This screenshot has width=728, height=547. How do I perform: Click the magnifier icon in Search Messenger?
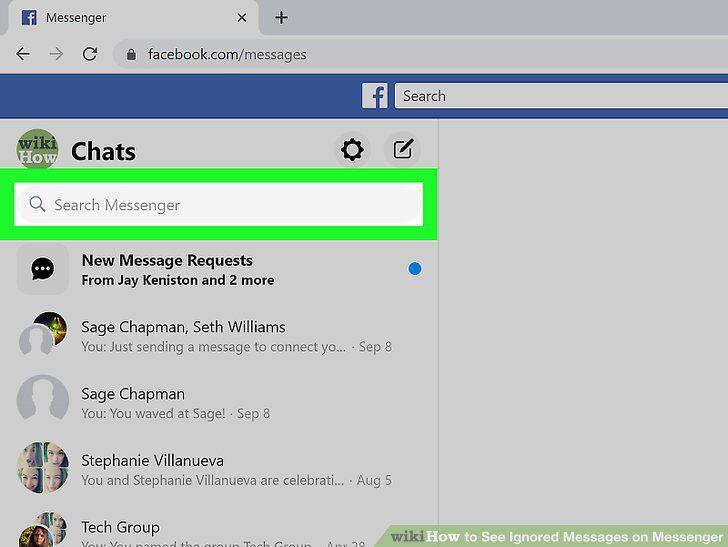click(37, 204)
